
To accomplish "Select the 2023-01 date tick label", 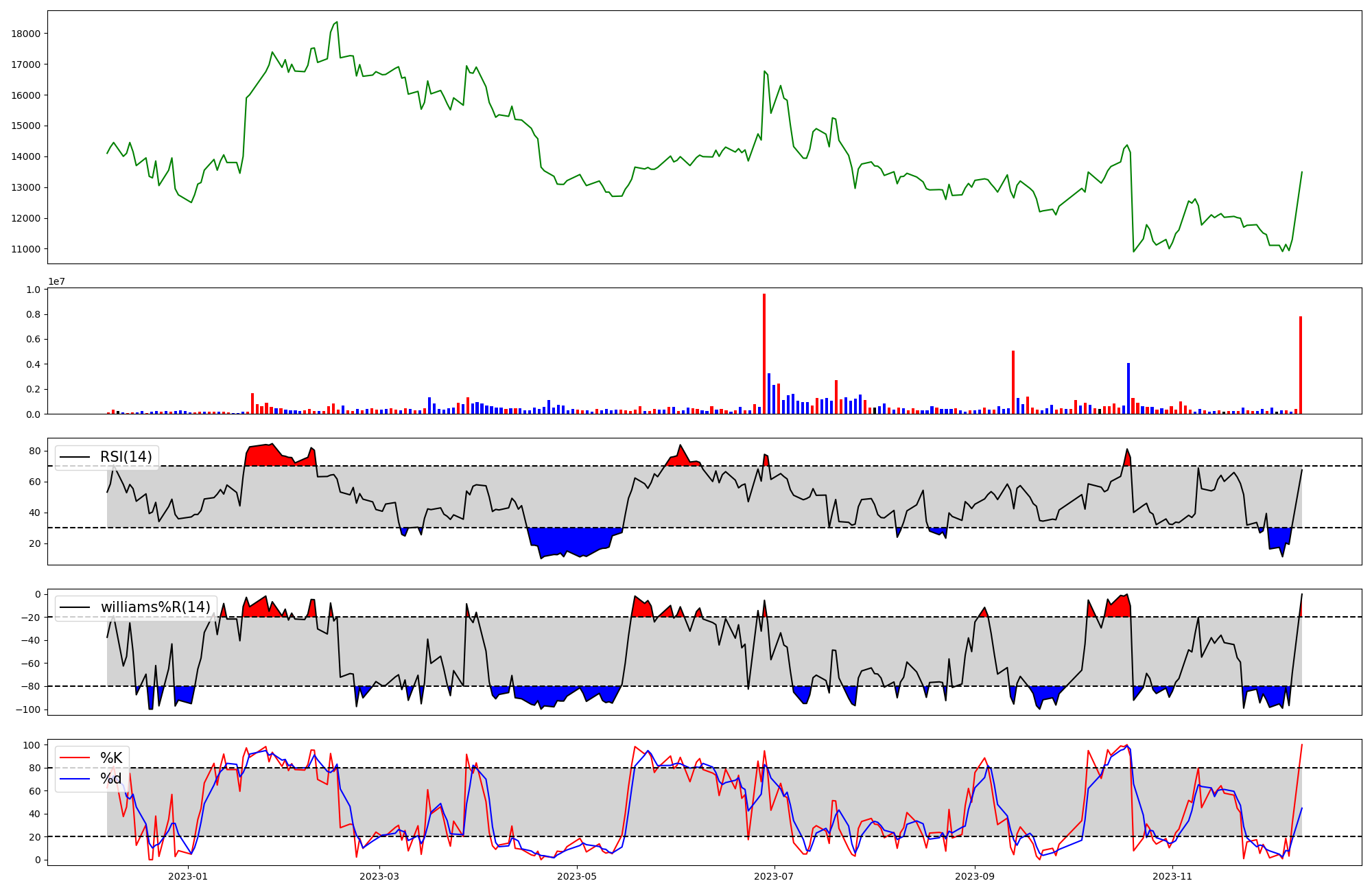I will tap(187, 876).
